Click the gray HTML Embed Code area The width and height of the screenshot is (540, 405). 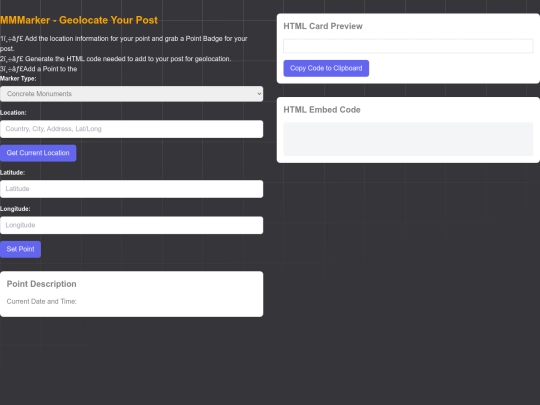(408, 139)
